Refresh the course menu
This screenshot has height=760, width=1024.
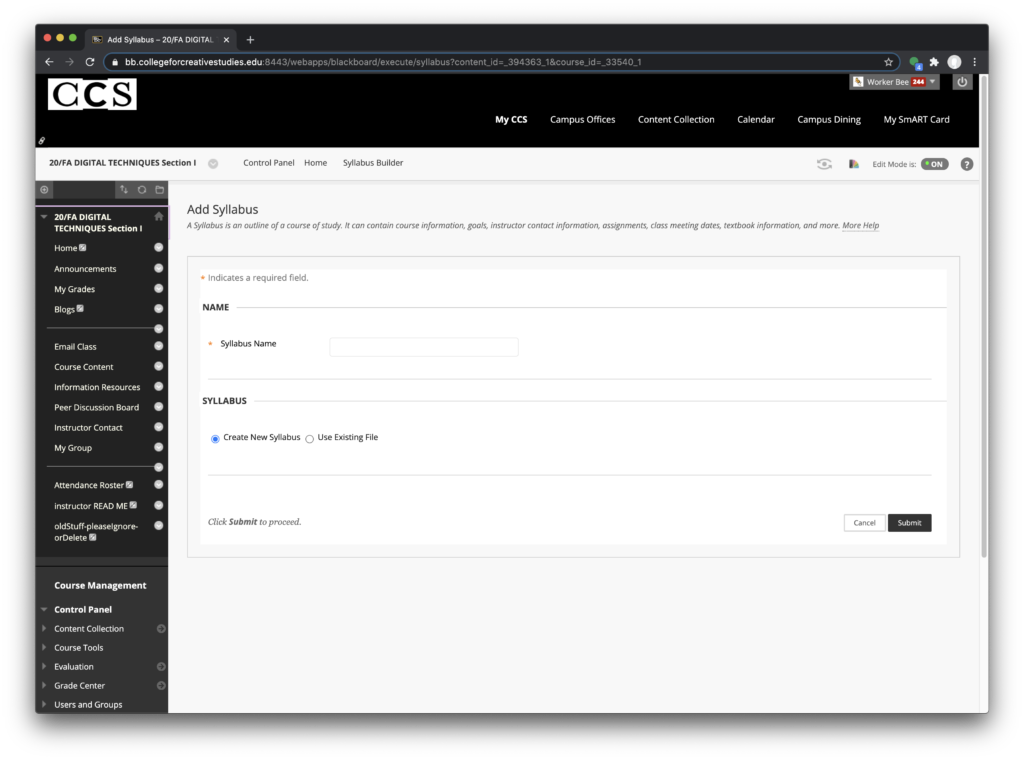[x=142, y=189]
